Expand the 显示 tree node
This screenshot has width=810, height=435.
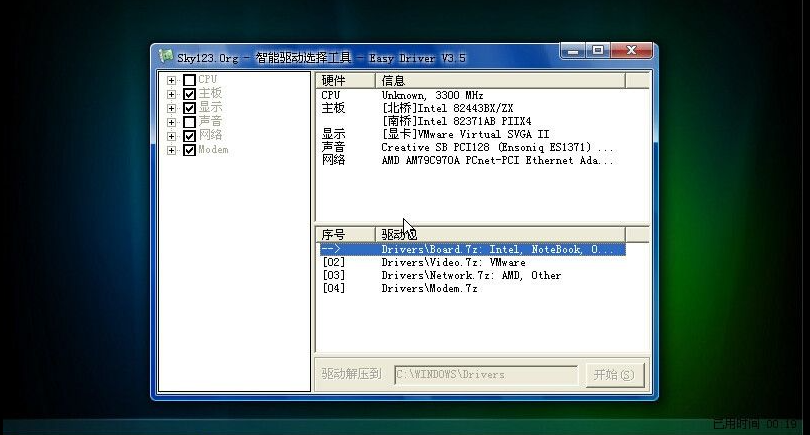pyautogui.click(x=172, y=108)
